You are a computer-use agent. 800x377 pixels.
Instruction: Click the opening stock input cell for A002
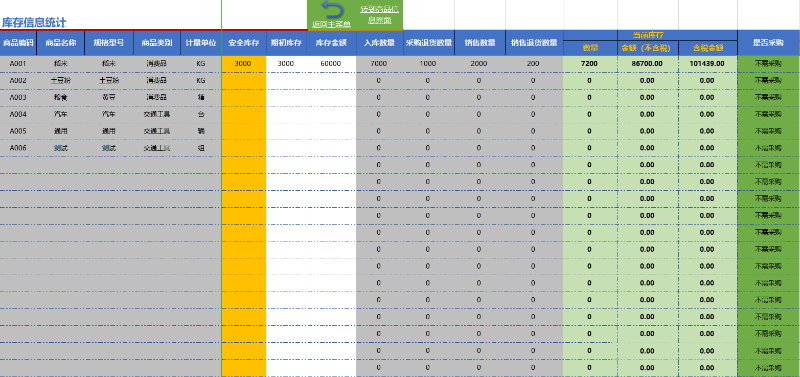[x=286, y=81]
